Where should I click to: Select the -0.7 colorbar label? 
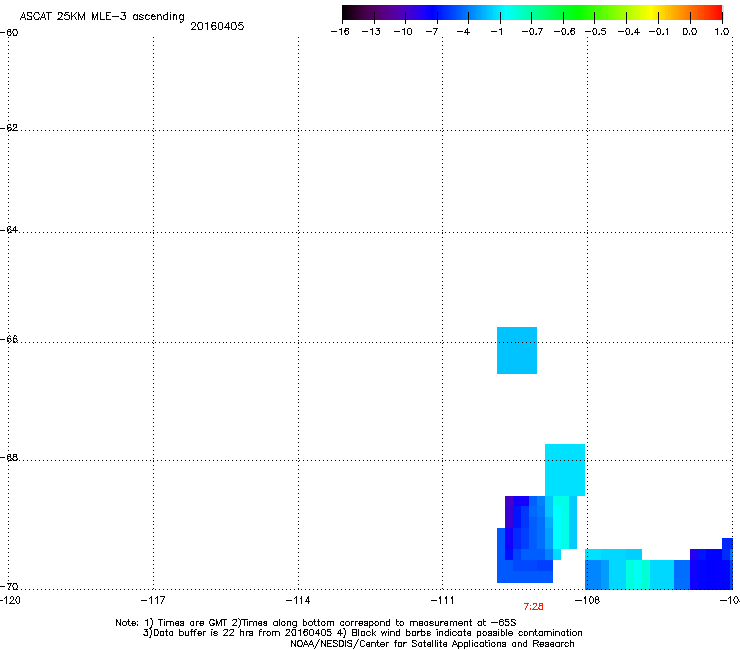click(532, 32)
